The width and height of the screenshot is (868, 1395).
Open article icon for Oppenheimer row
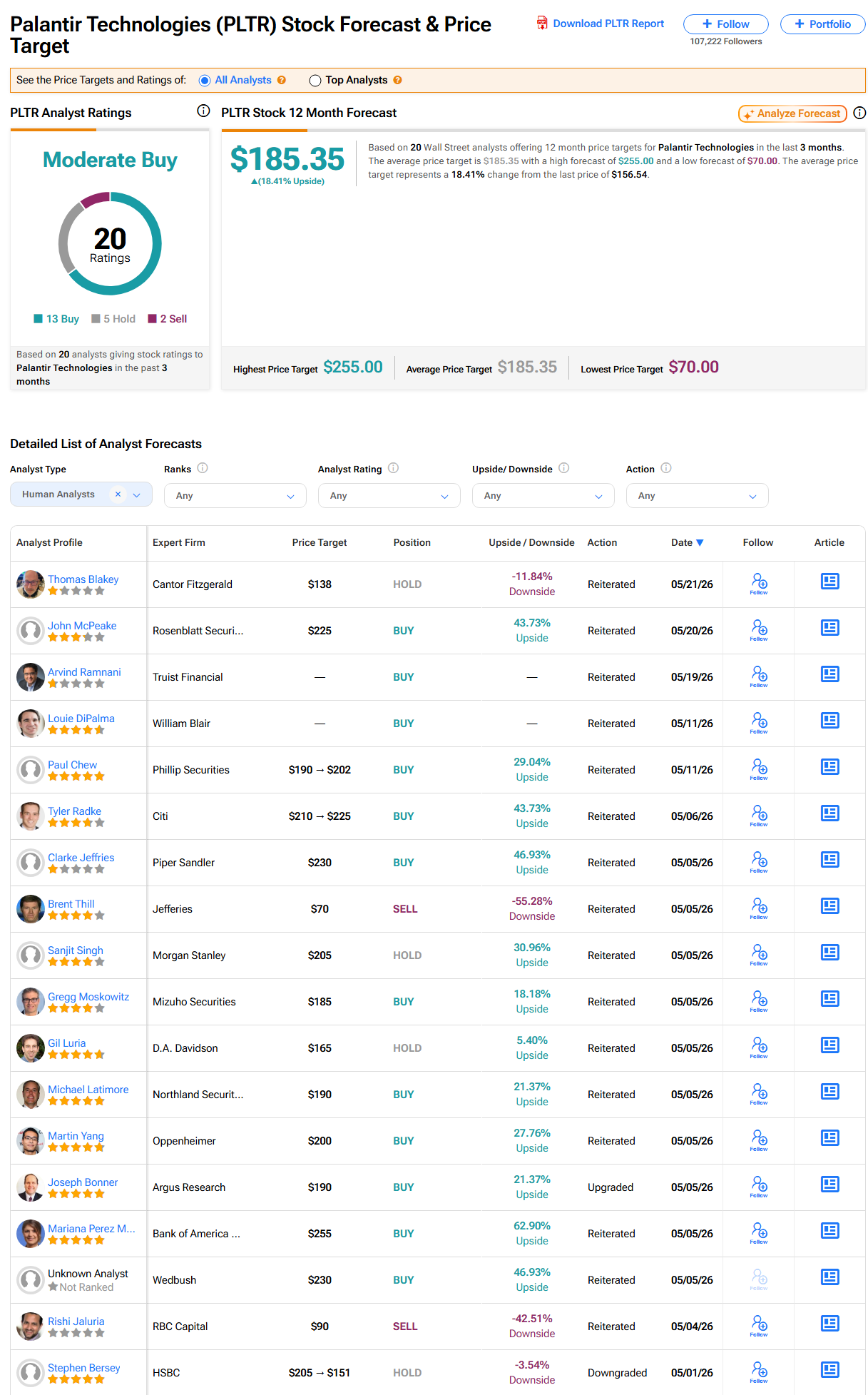point(829,1138)
